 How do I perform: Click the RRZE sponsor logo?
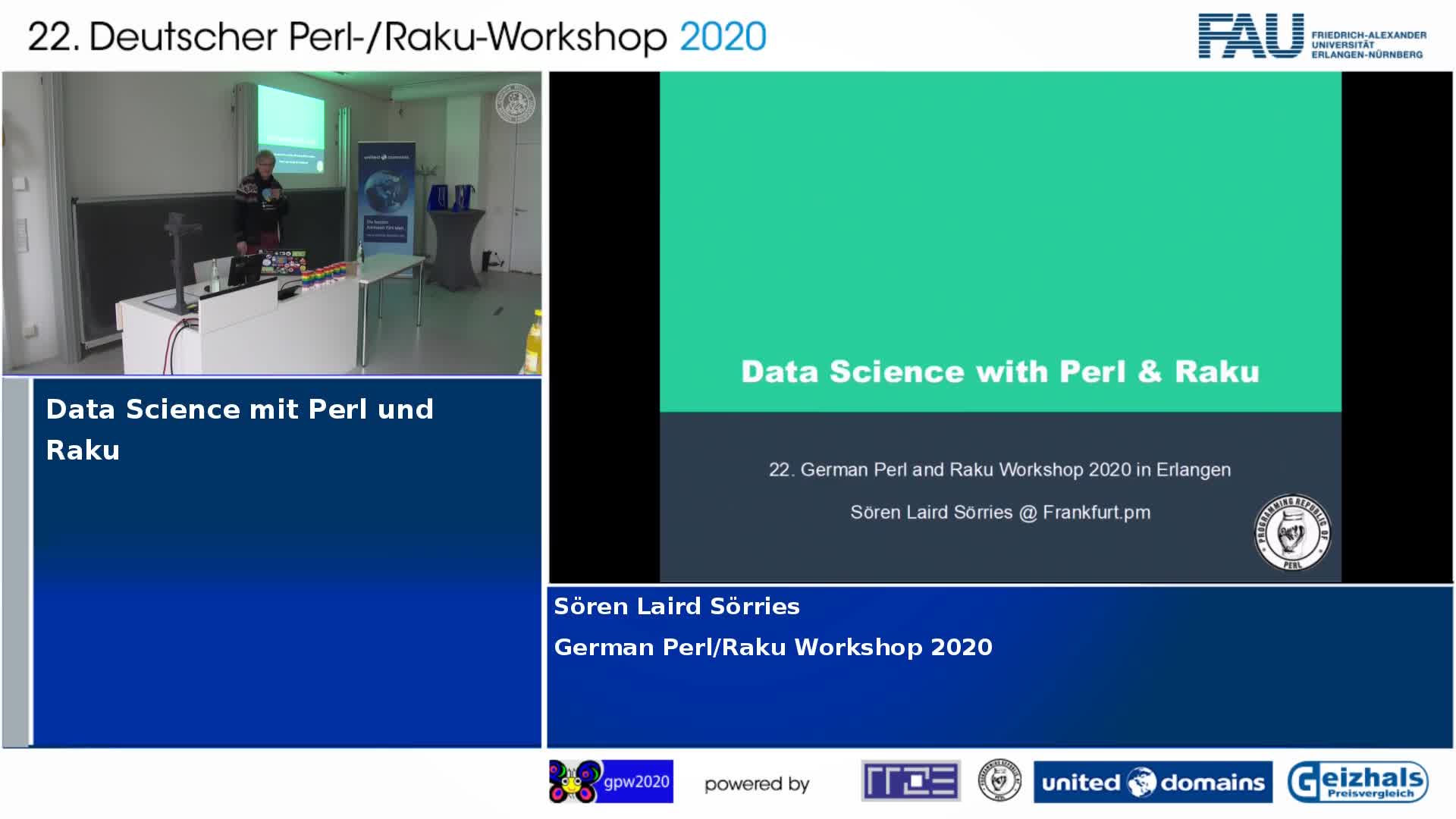coord(911,781)
